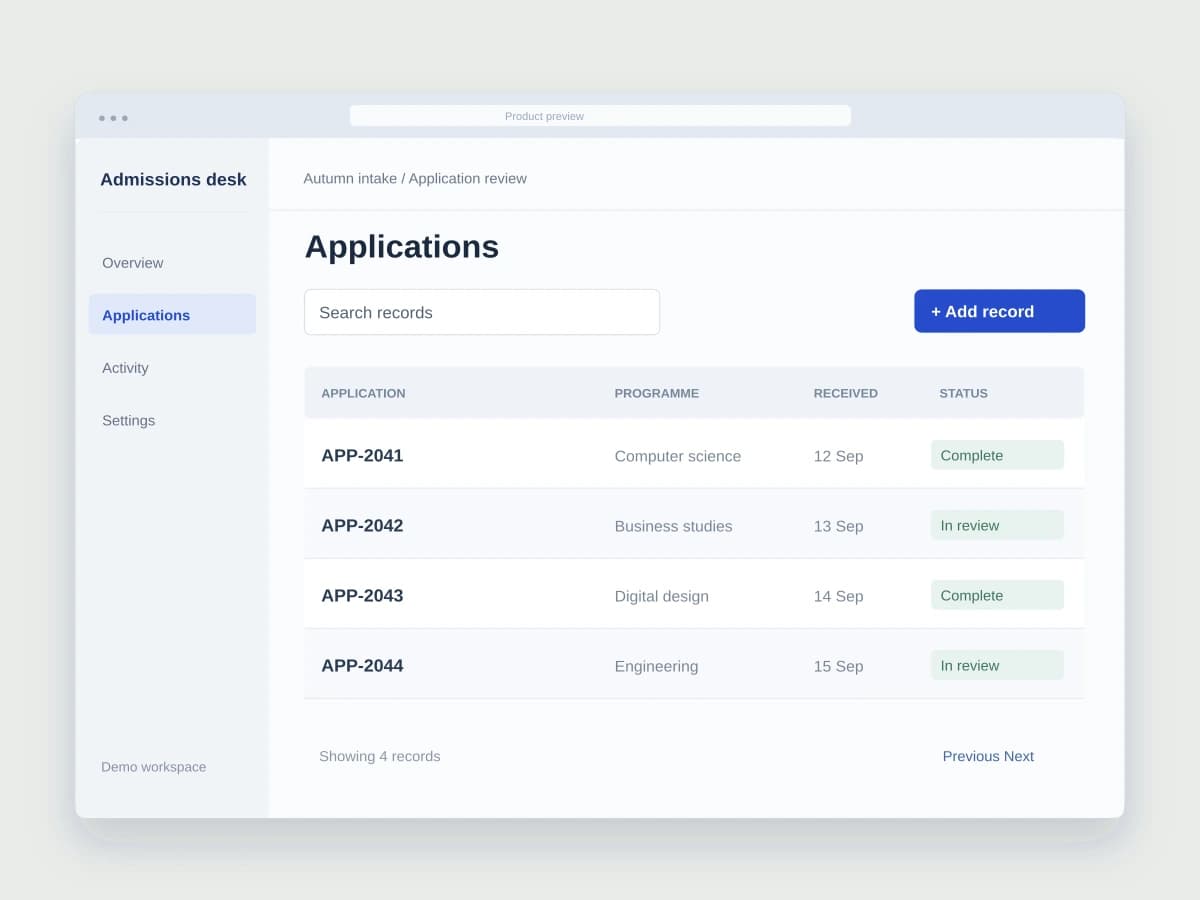Click the Admissions desk title
Screen dimensions: 1200x900
pyautogui.click(x=173, y=180)
